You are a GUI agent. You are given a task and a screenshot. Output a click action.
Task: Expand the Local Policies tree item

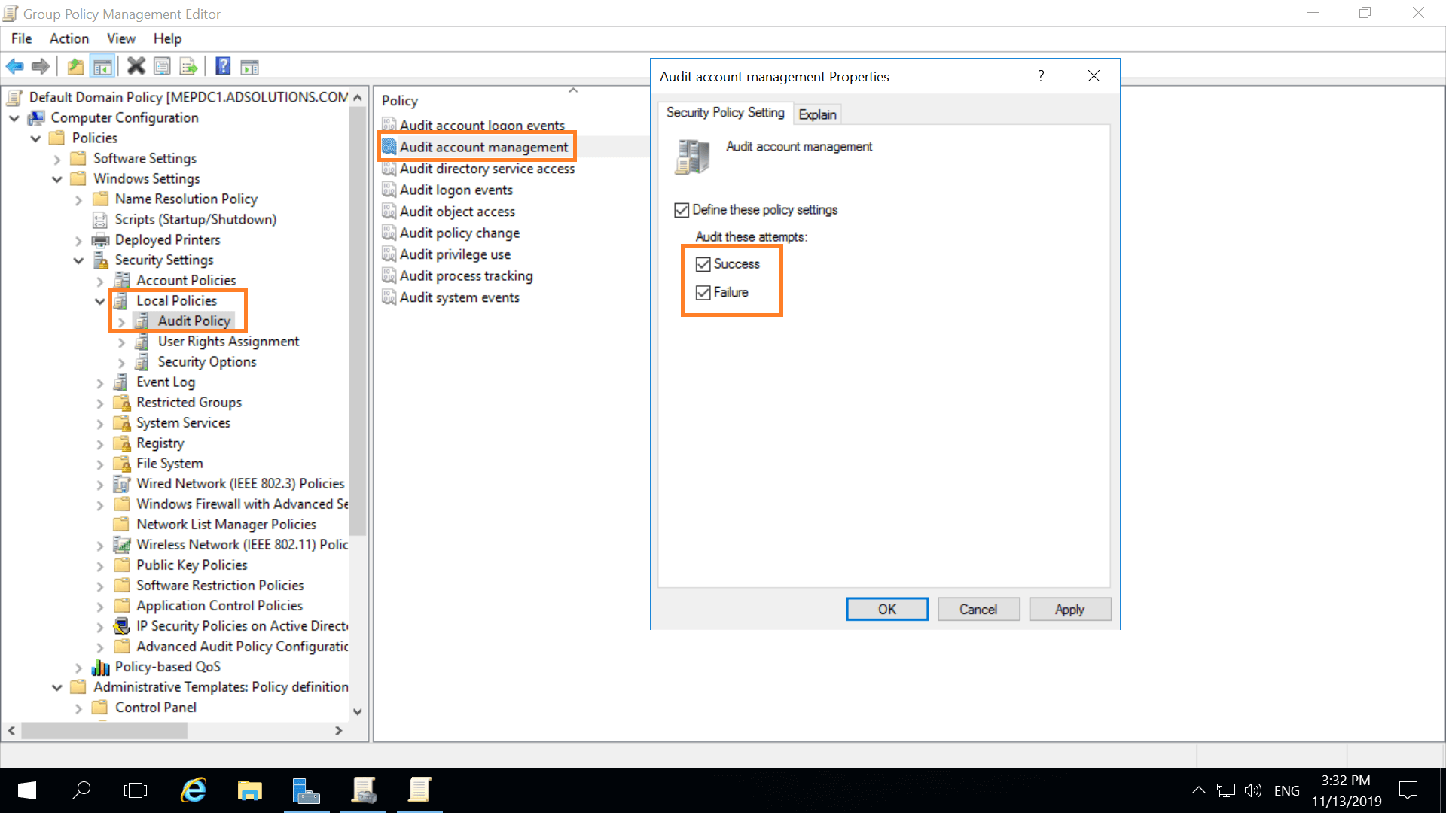click(x=100, y=300)
